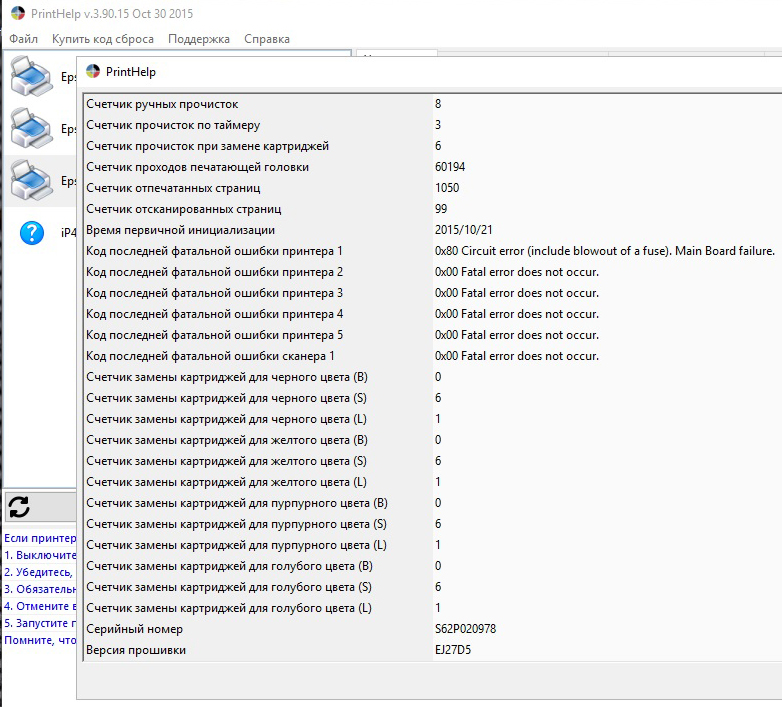Select row 'Счетчик ручных прочисток'
Screen dimensions: 782x707
coord(432,104)
